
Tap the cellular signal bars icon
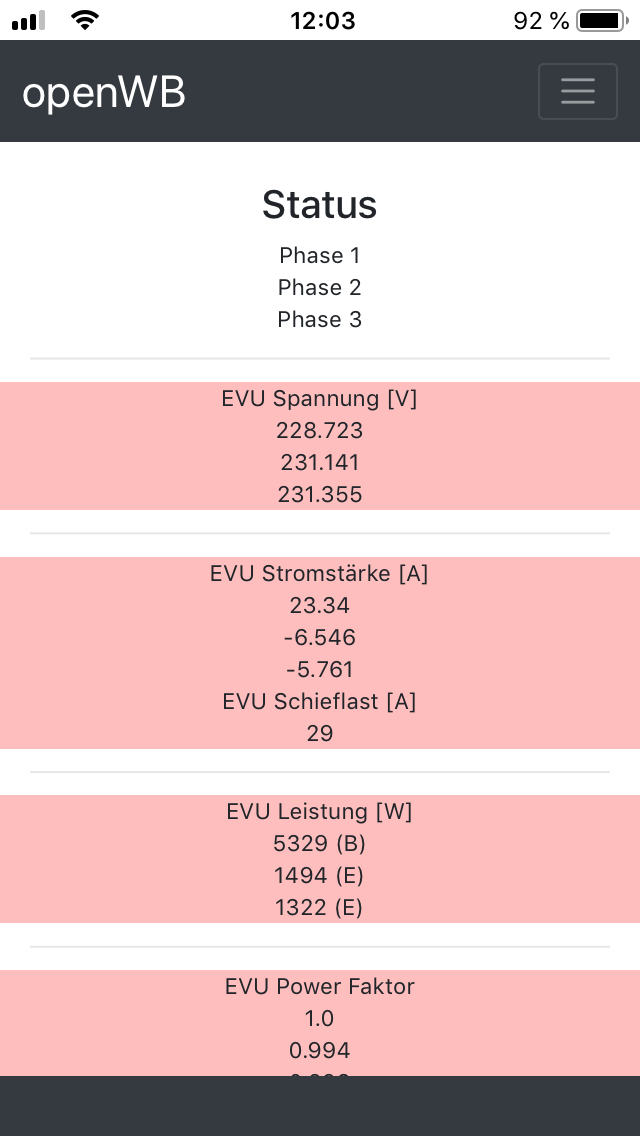click(30, 20)
